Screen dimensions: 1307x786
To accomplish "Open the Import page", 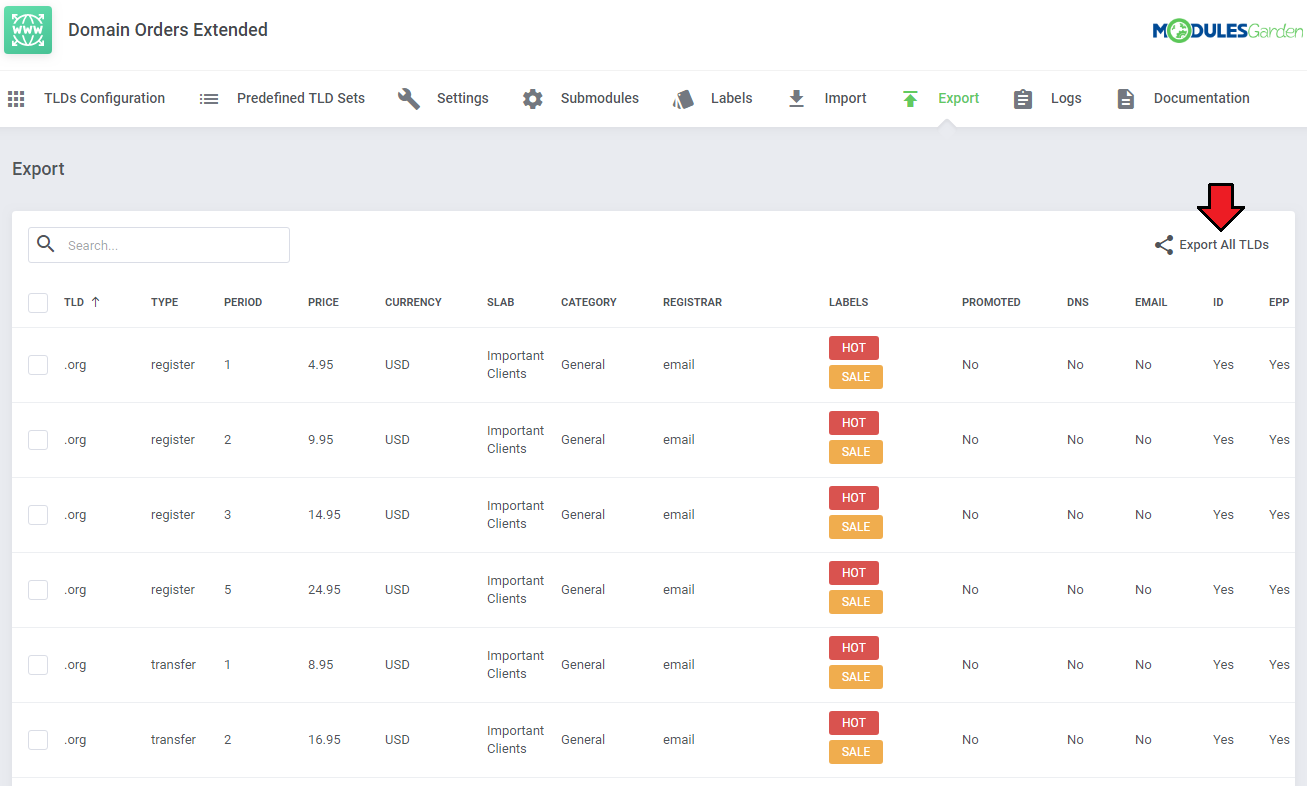I will pos(827,99).
